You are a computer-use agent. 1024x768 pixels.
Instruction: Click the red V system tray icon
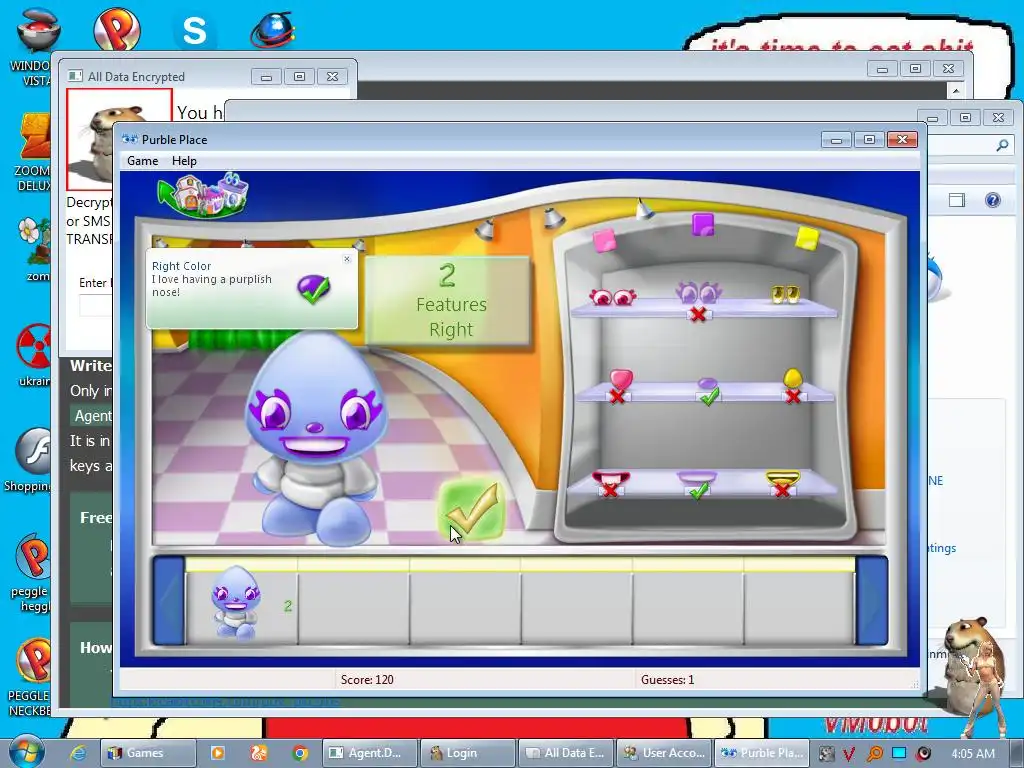pyautogui.click(x=849, y=754)
